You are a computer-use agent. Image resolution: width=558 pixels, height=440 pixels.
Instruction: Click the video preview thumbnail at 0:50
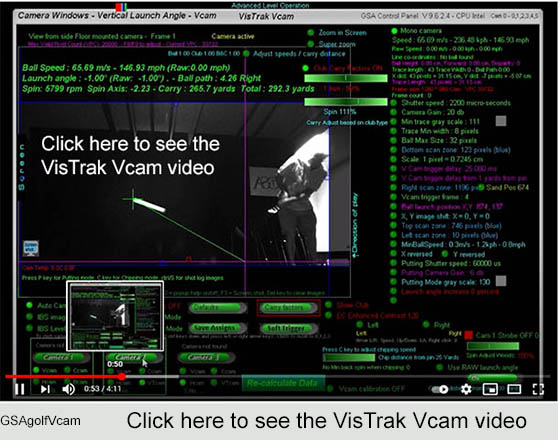(115, 316)
